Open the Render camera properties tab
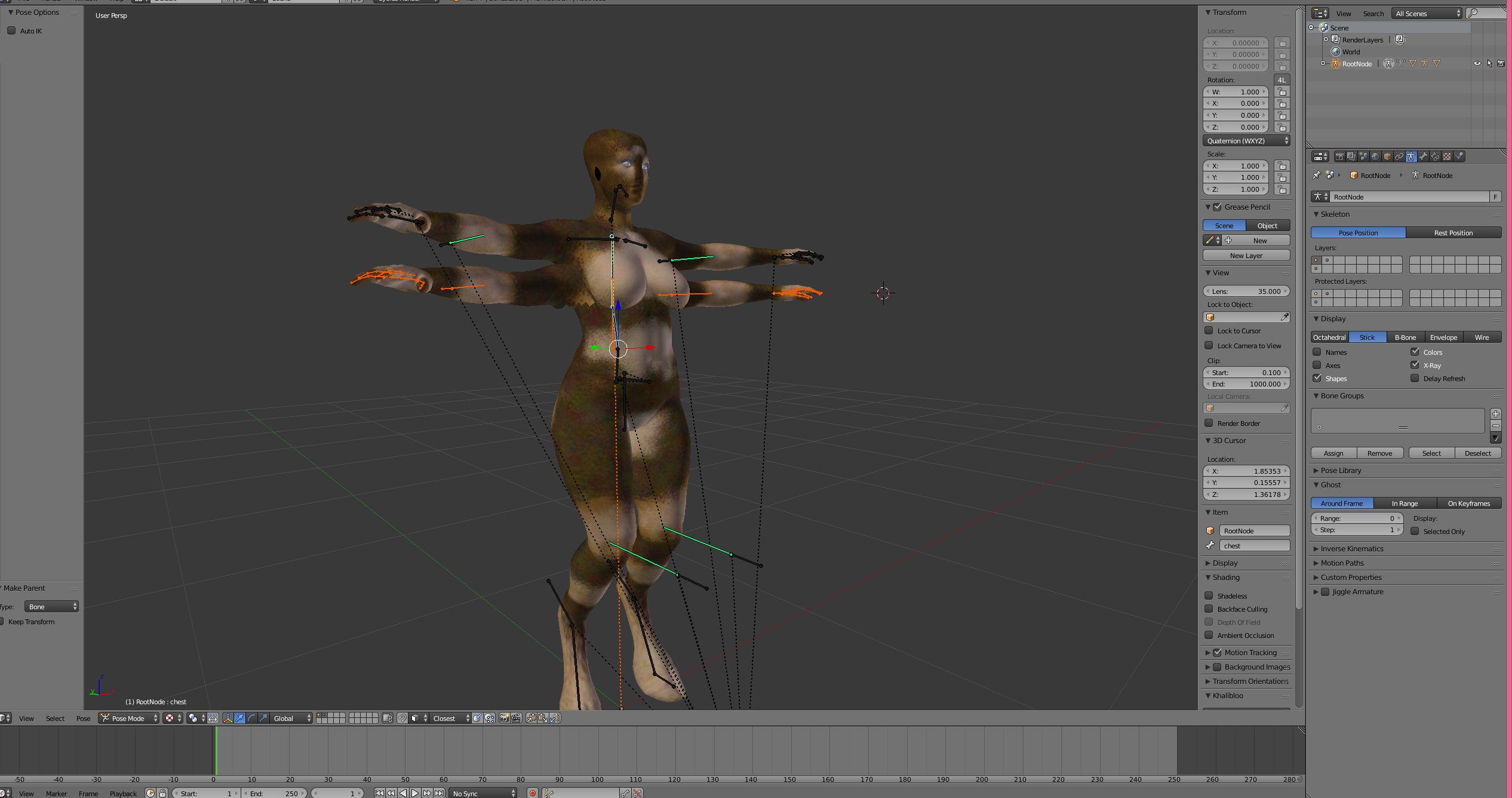1512x798 pixels. [x=1340, y=156]
